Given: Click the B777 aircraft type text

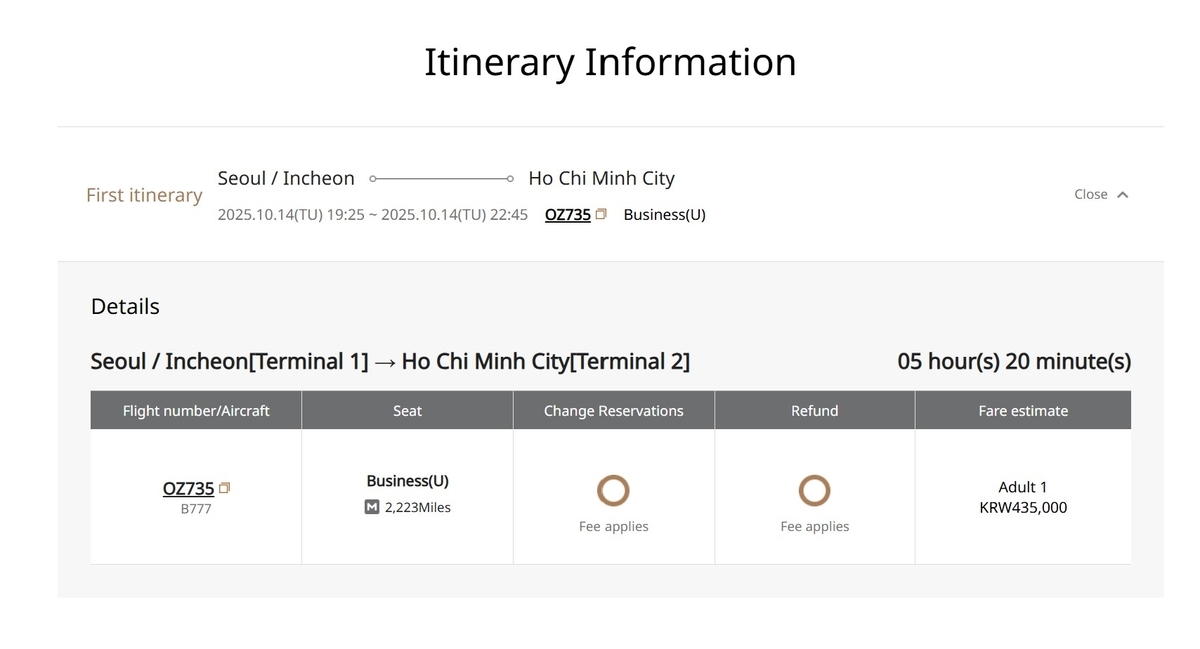Looking at the screenshot, I should [196, 509].
